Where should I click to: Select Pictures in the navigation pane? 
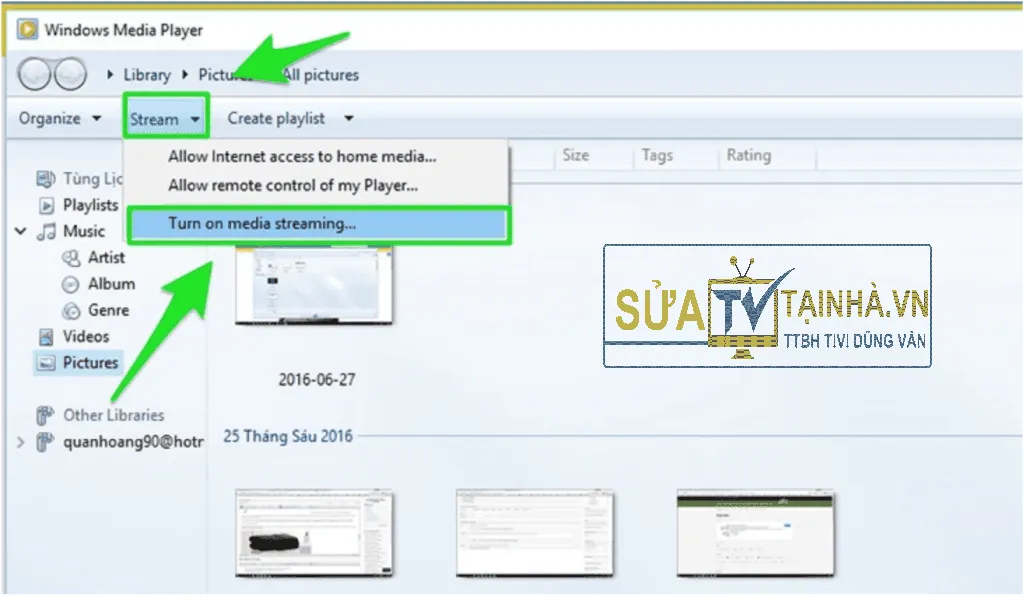pyautogui.click(x=88, y=362)
